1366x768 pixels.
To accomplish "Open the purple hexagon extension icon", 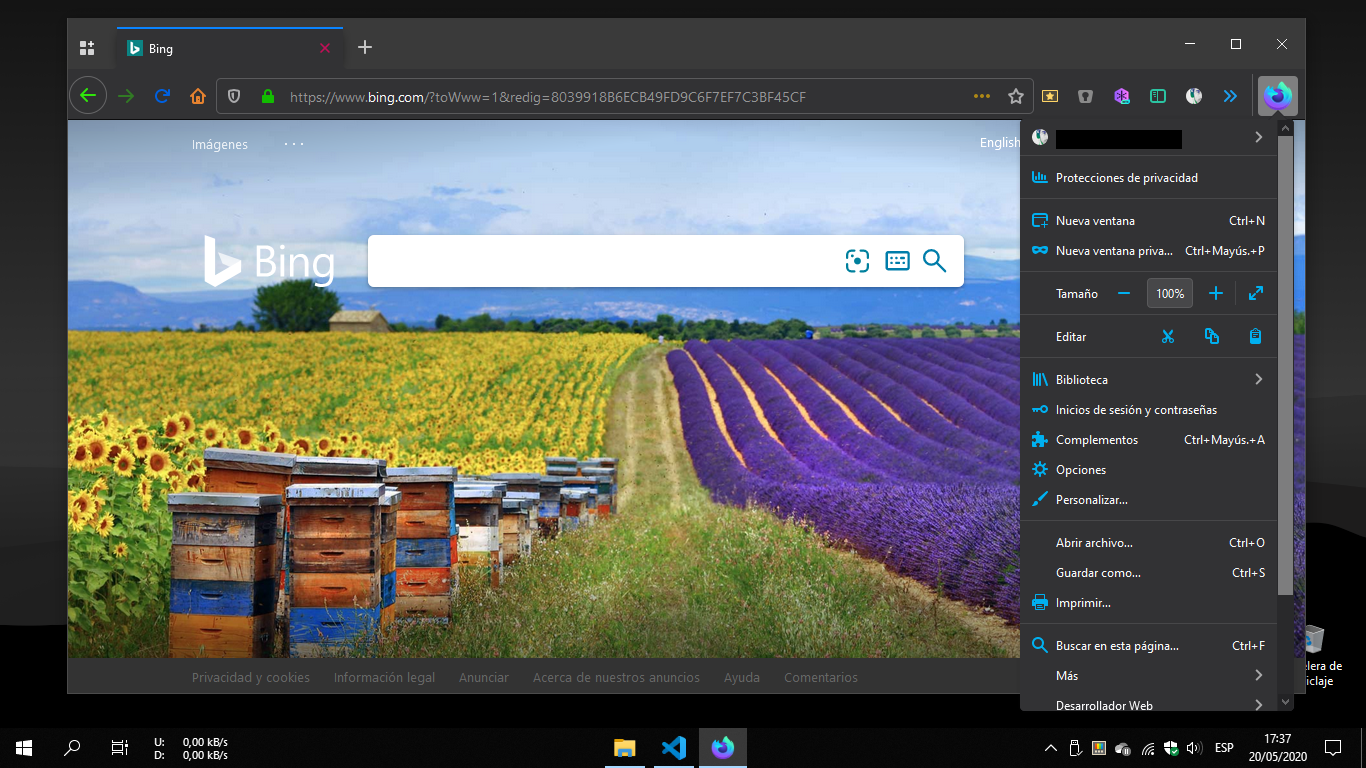I will [1122, 96].
